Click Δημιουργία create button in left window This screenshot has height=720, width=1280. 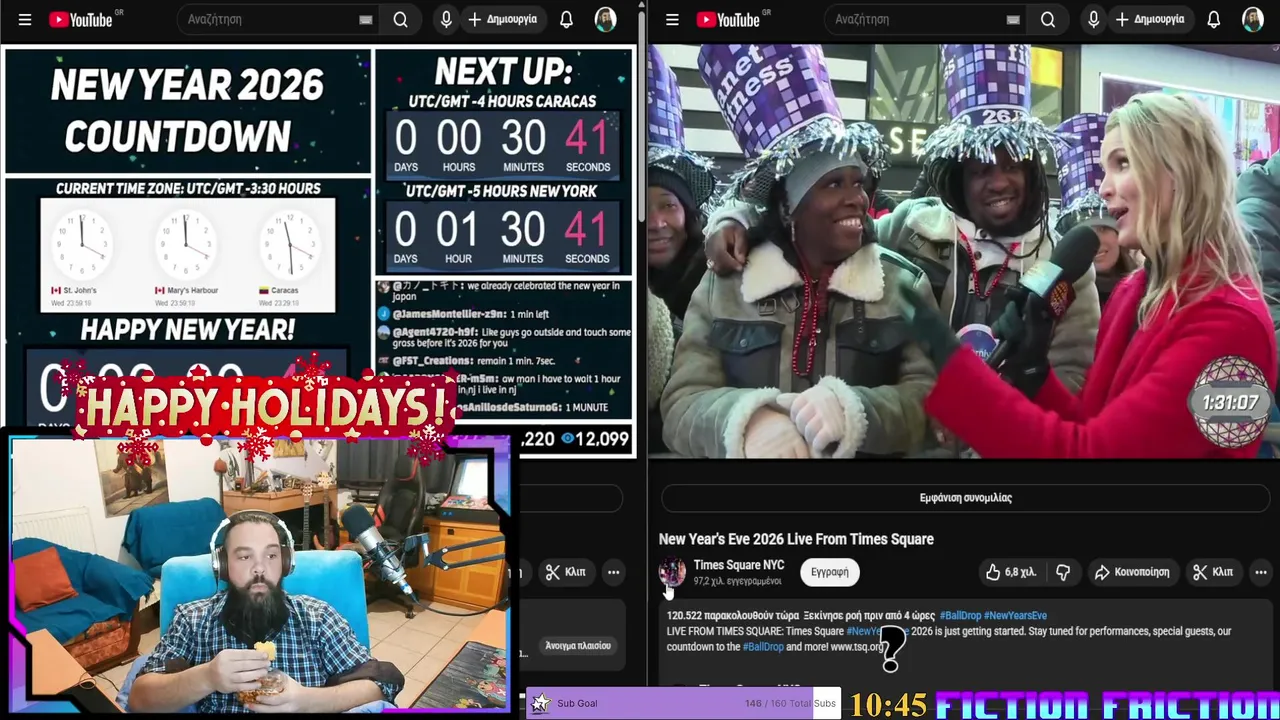503,19
